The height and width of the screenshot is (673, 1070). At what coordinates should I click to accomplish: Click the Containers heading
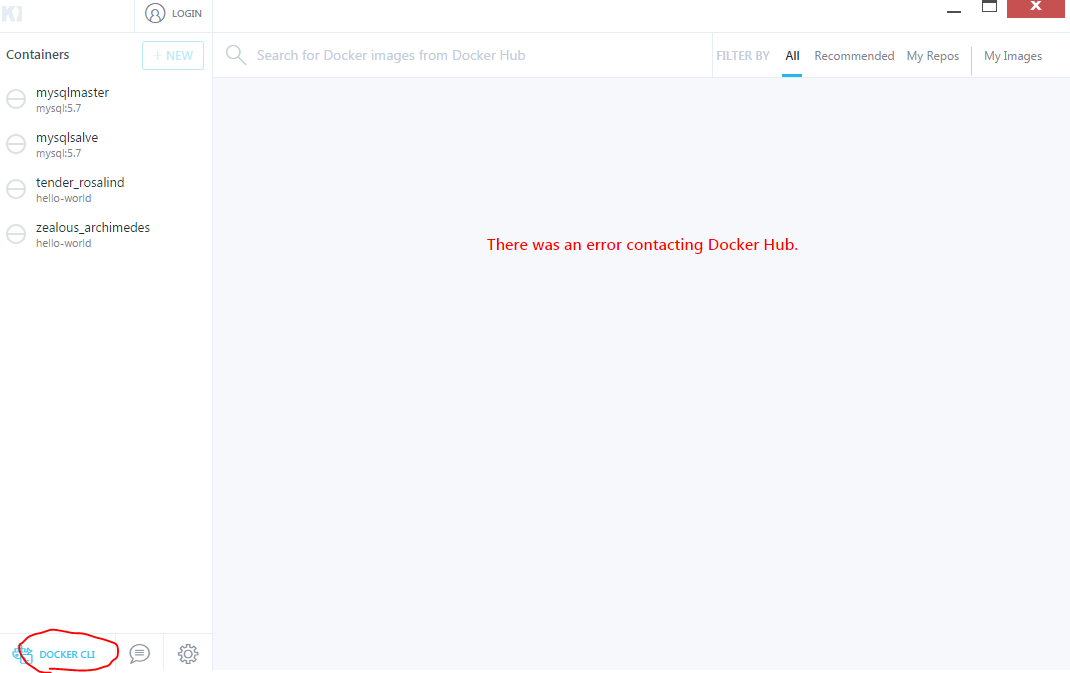(38, 55)
